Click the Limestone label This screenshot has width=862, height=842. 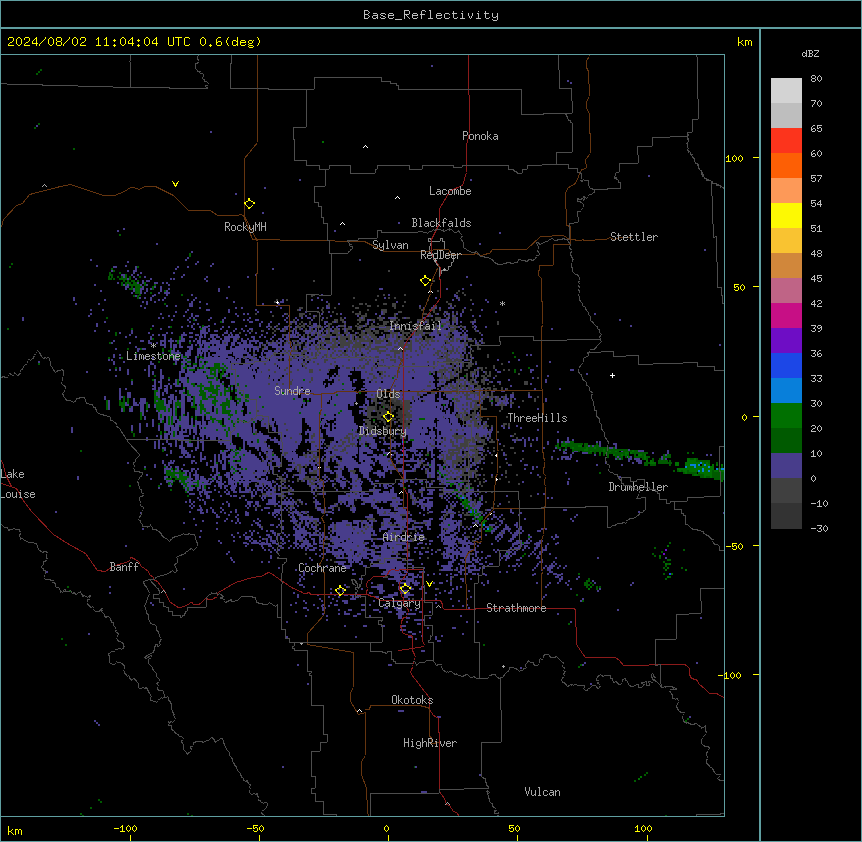click(x=153, y=356)
